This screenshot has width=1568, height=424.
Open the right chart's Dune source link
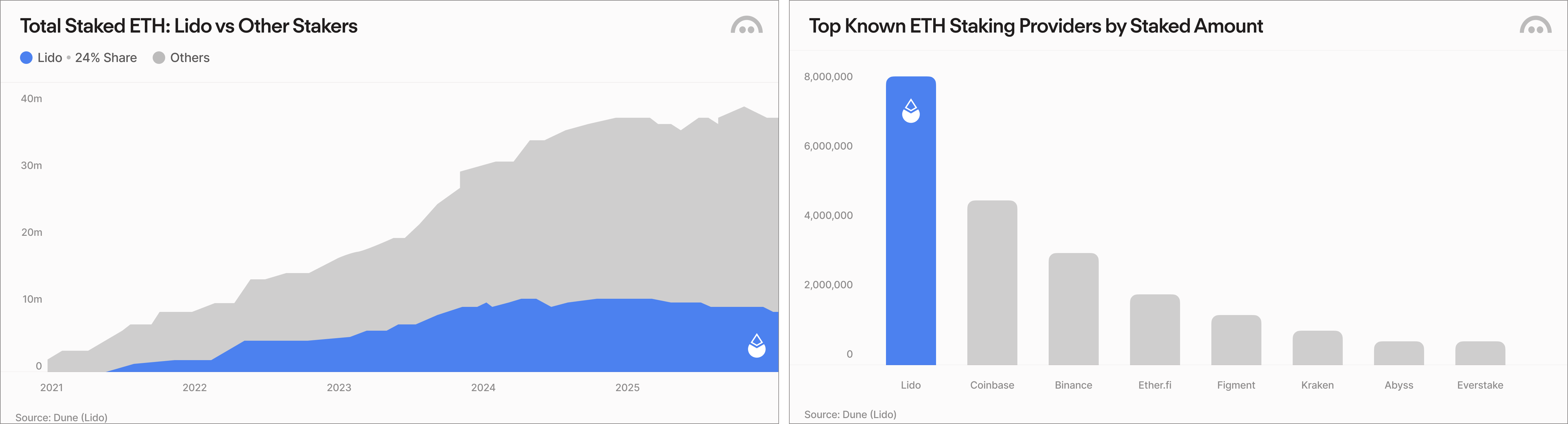[x=850, y=414]
